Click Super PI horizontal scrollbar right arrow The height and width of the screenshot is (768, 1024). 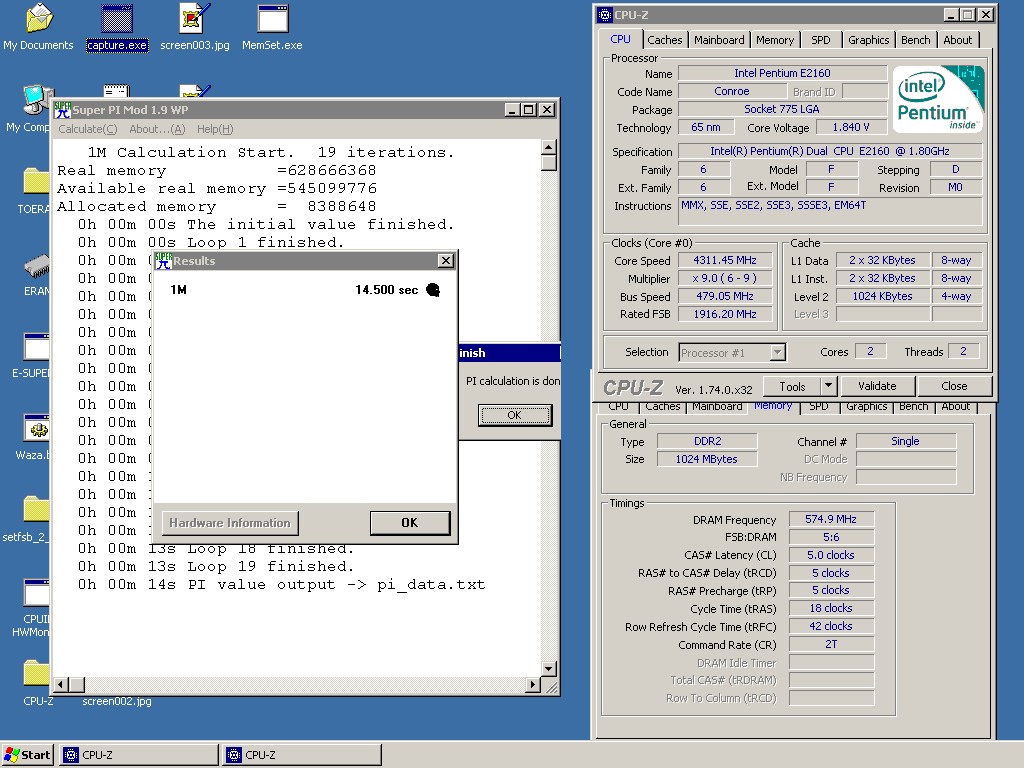coord(533,684)
